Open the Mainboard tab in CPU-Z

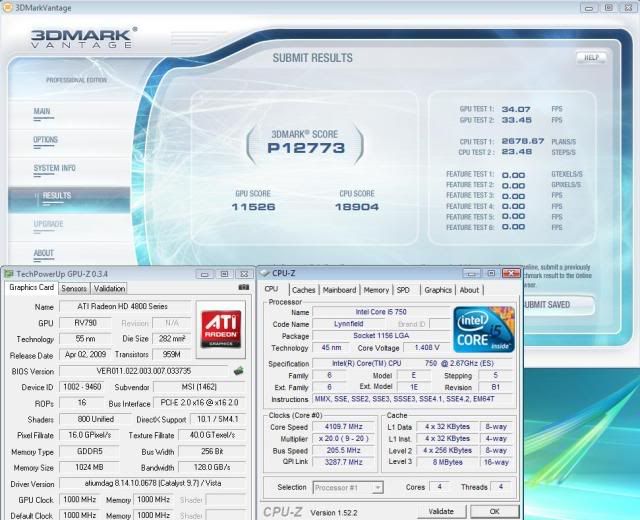pyautogui.click(x=339, y=290)
